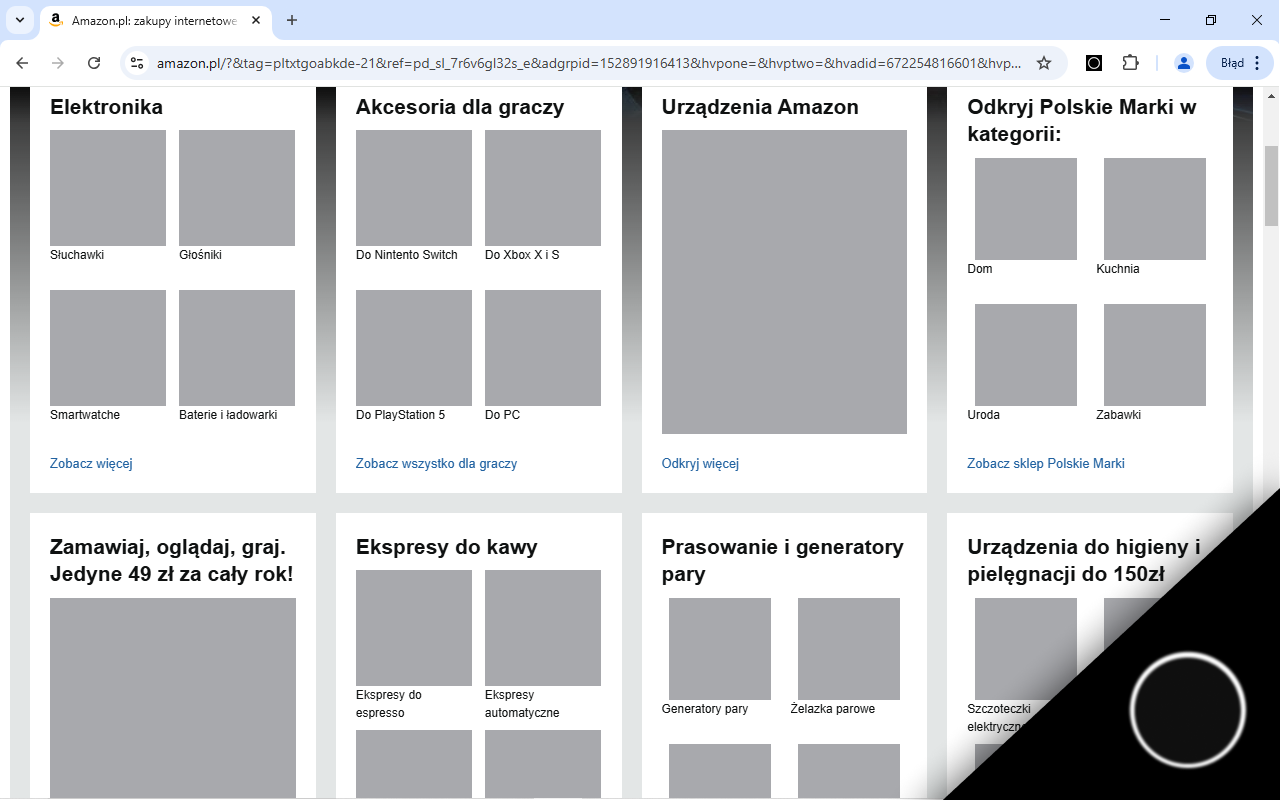Image resolution: width=1280 pixels, height=800 pixels.
Task: Open the Słuchawki thumbnail image
Action: (108, 188)
